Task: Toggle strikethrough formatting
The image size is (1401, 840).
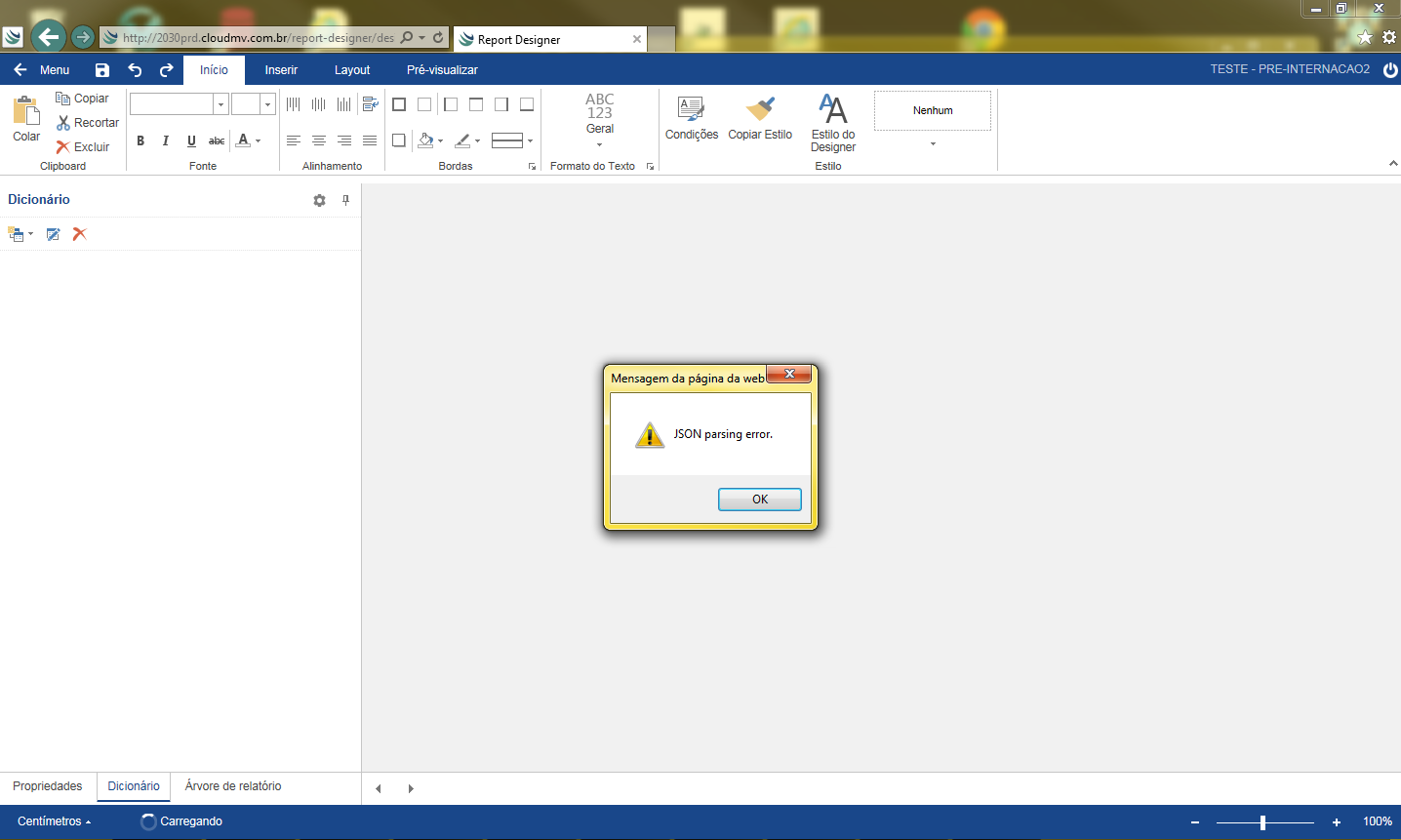Action: pos(217,140)
